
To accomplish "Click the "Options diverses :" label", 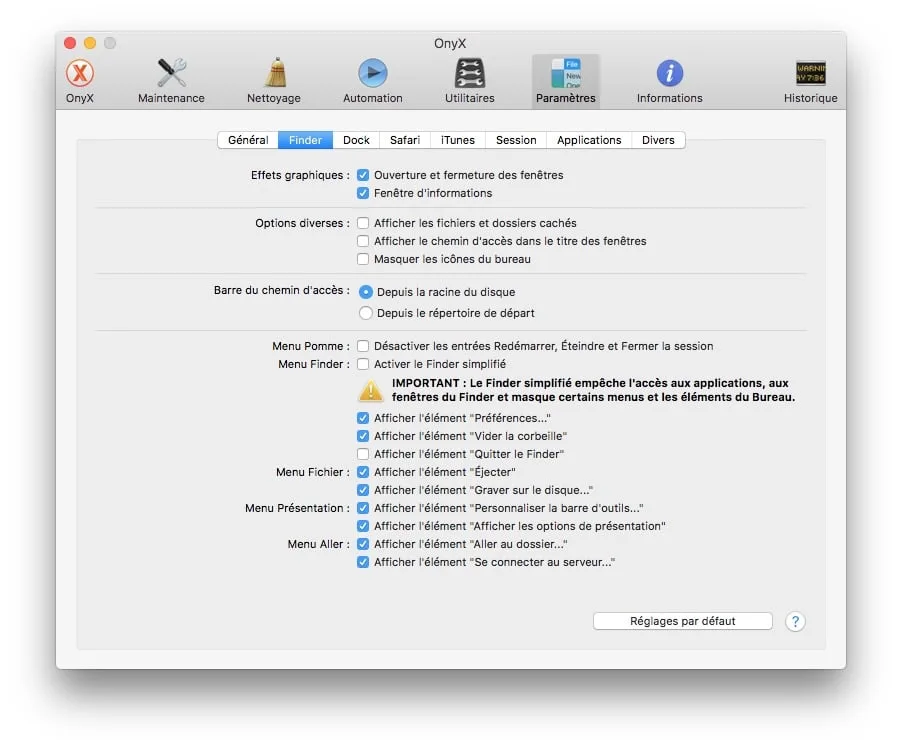I will click(303, 223).
